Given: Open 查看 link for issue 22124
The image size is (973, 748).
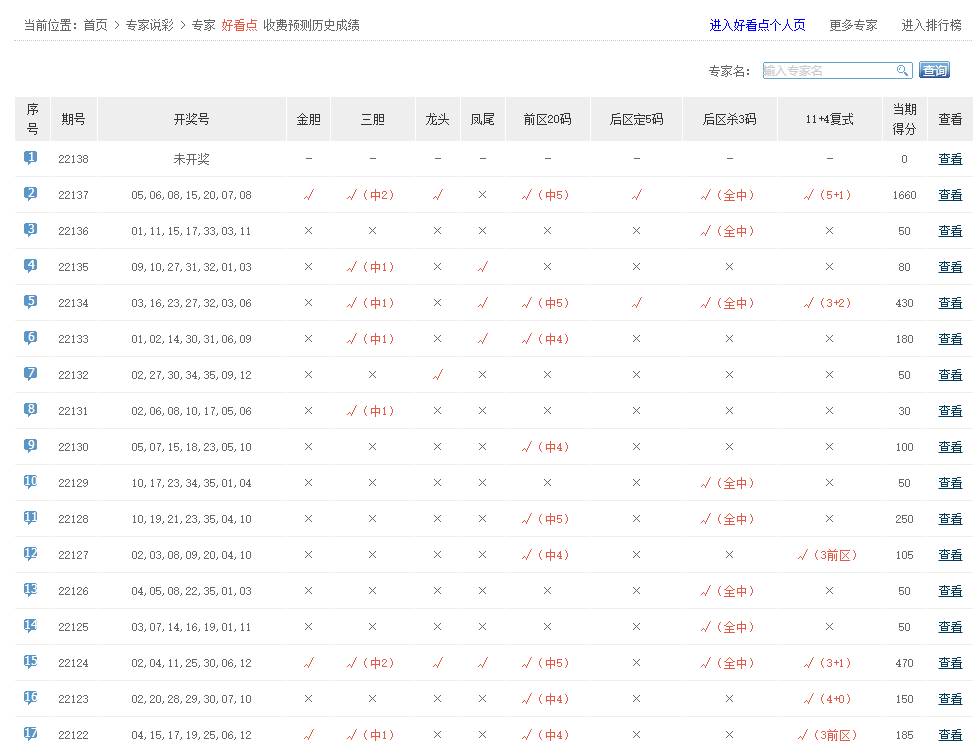Looking at the screenshot, I should [950, 663].
